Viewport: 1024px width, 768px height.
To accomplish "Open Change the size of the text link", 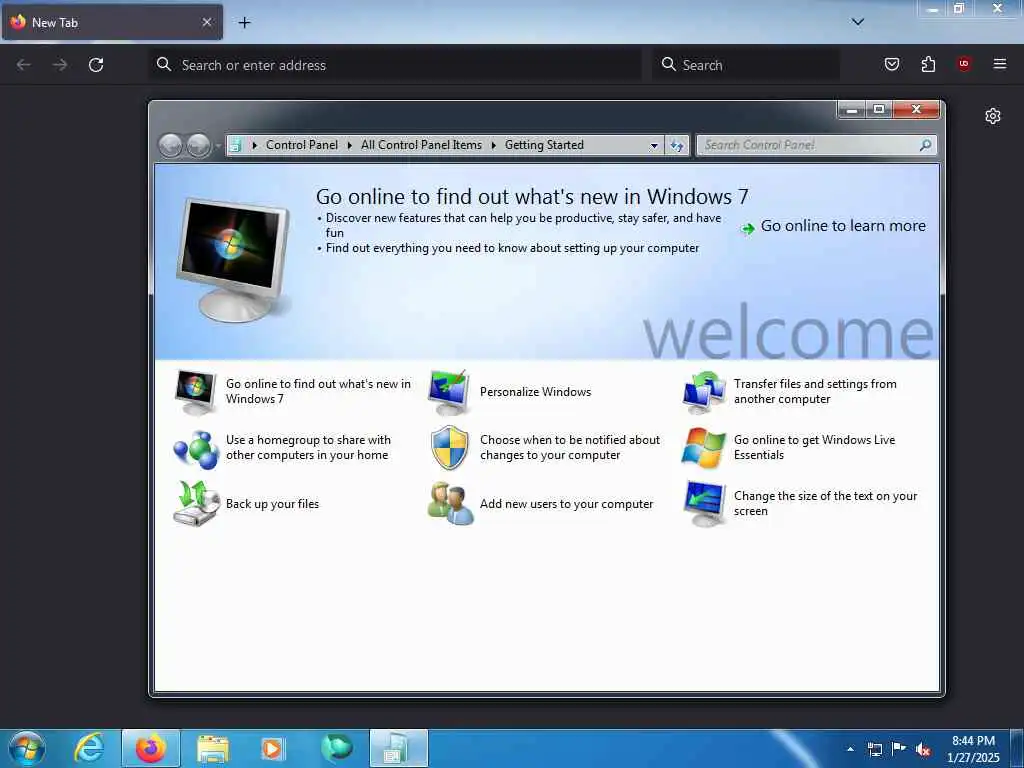I will (x=825, y=504).
